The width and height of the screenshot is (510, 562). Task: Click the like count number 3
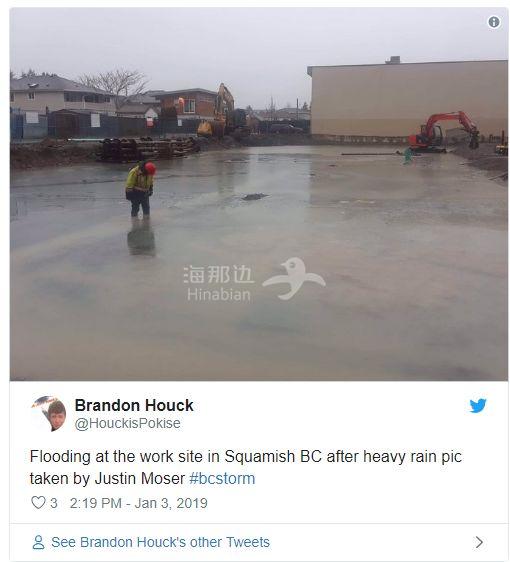(x=53, y=503)
